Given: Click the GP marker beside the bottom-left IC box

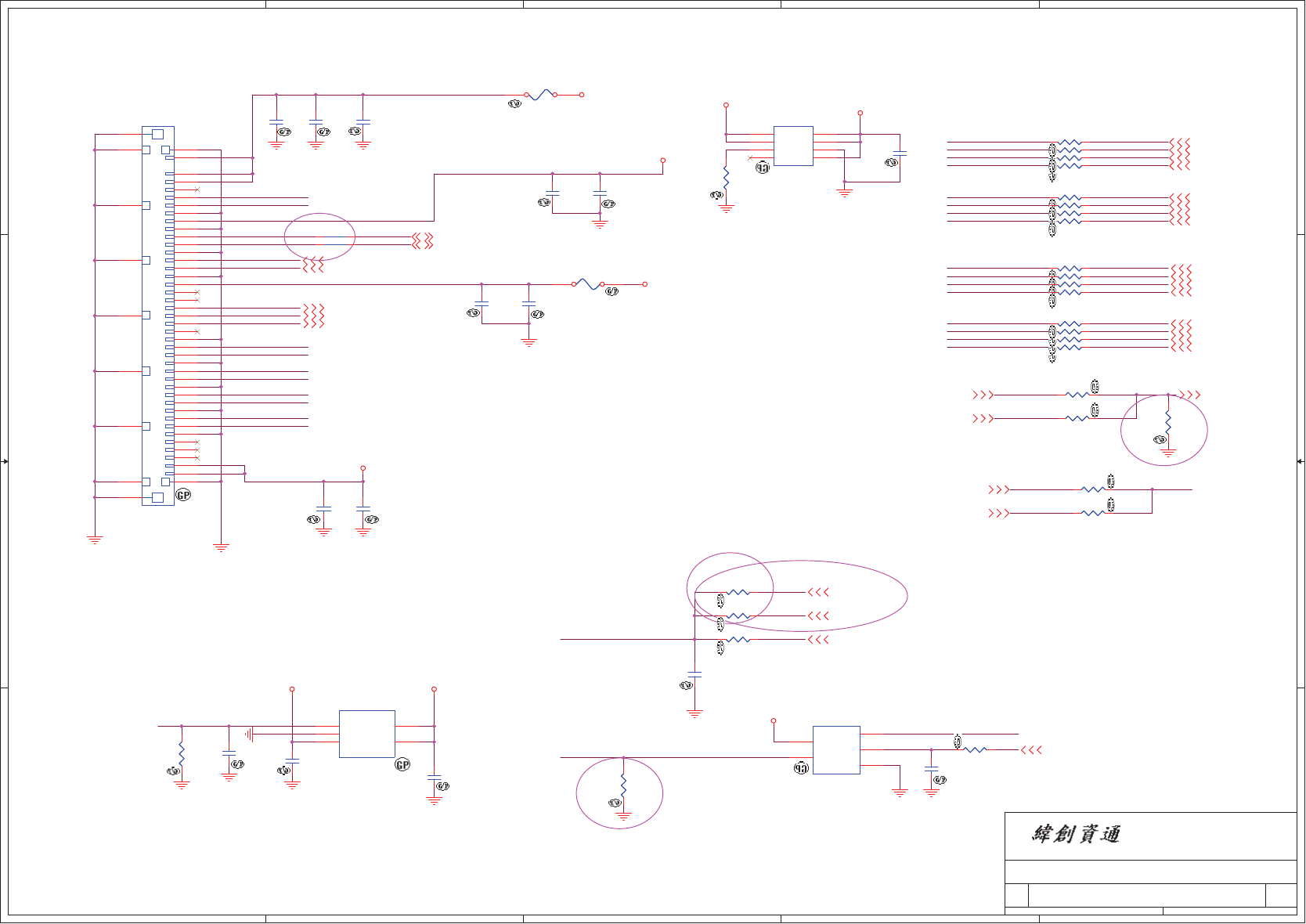Looking at the screenshot, I should point(402,765).
